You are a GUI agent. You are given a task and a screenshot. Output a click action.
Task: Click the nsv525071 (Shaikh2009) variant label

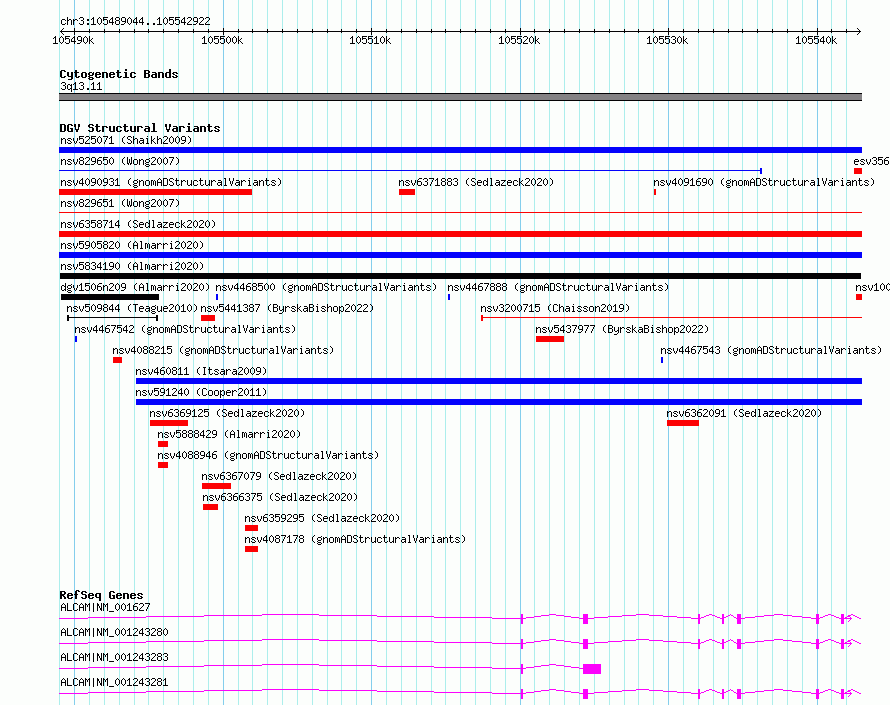tap(126, 140)
